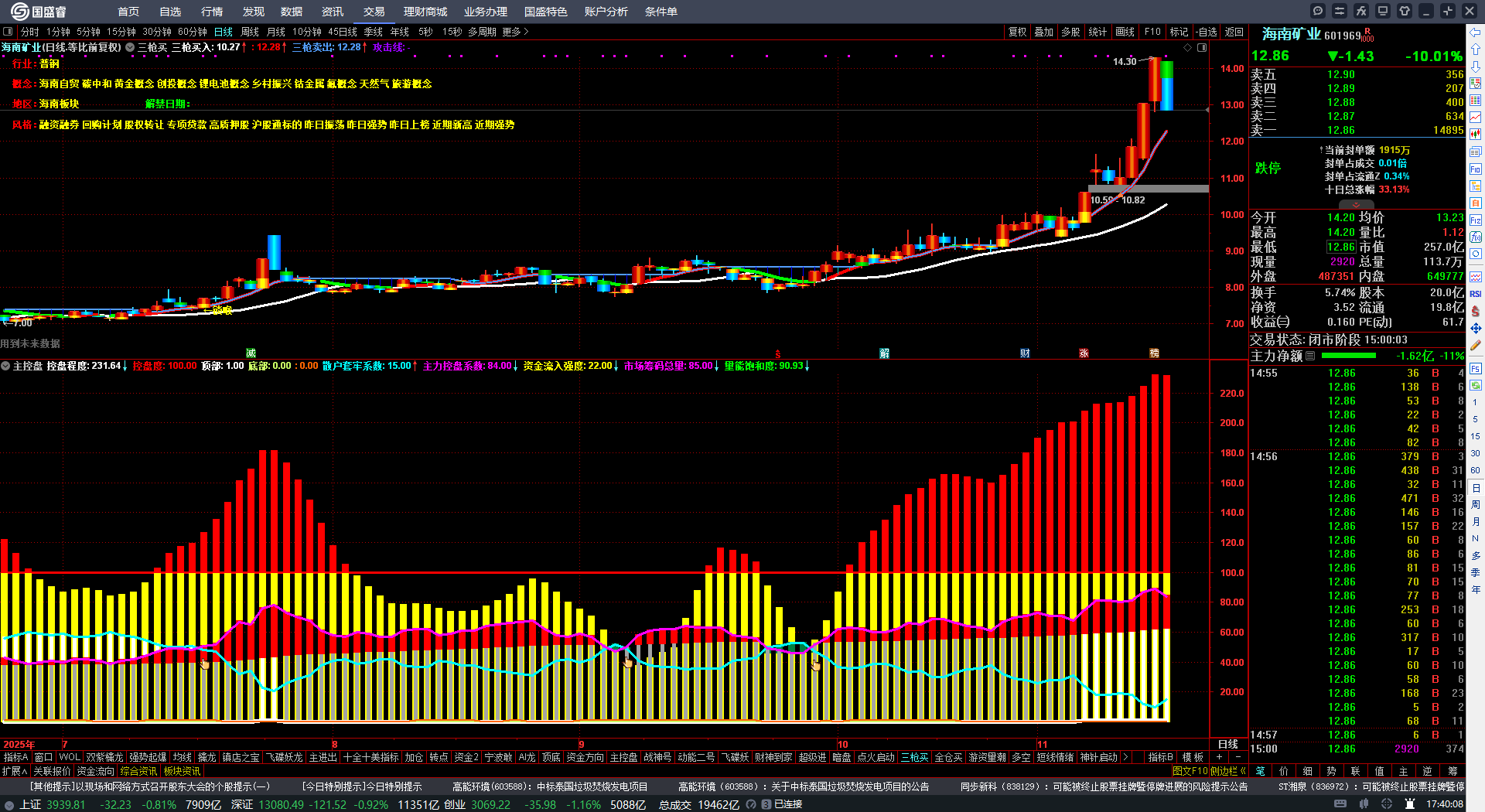Open the keyboard icon in status bar
The height and width of the screenshot is (812, 1485).
click(1340, 804)
